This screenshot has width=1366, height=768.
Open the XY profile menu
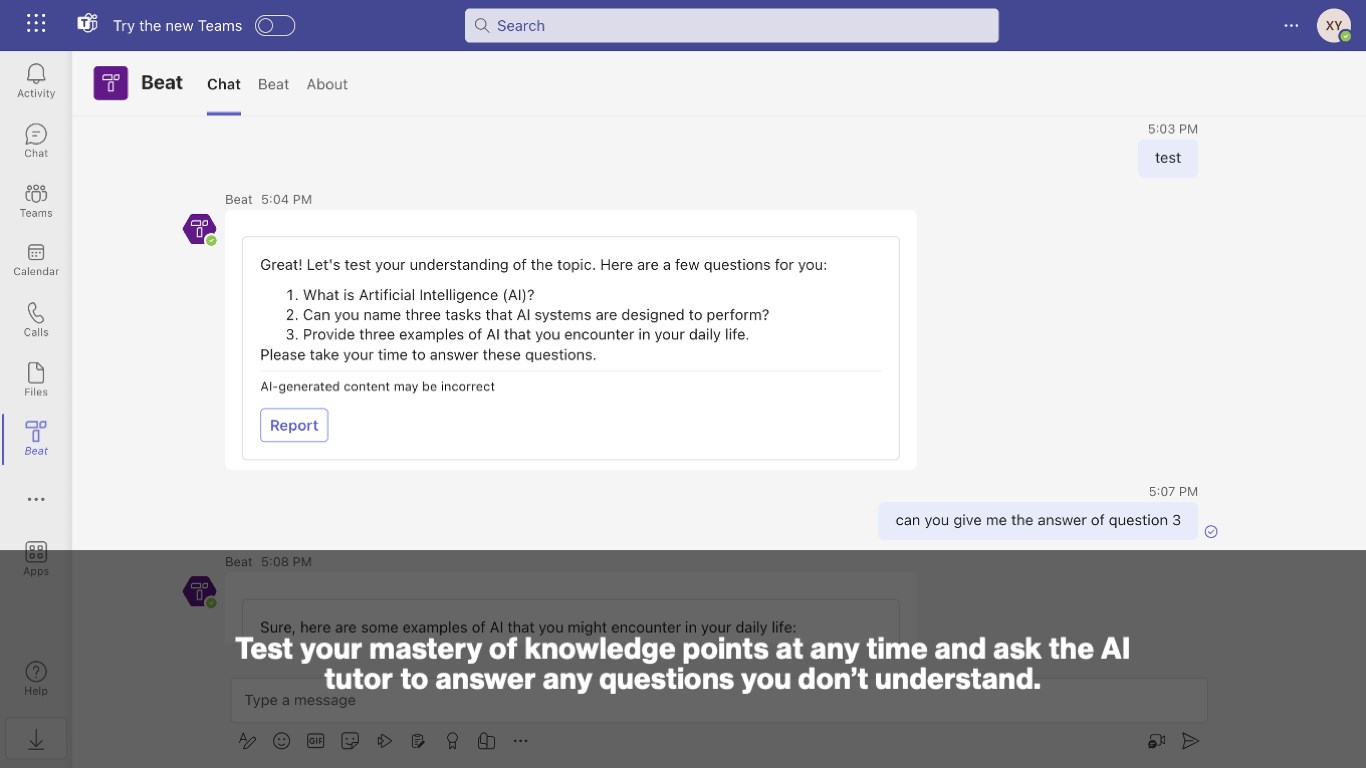[1334, 26]
